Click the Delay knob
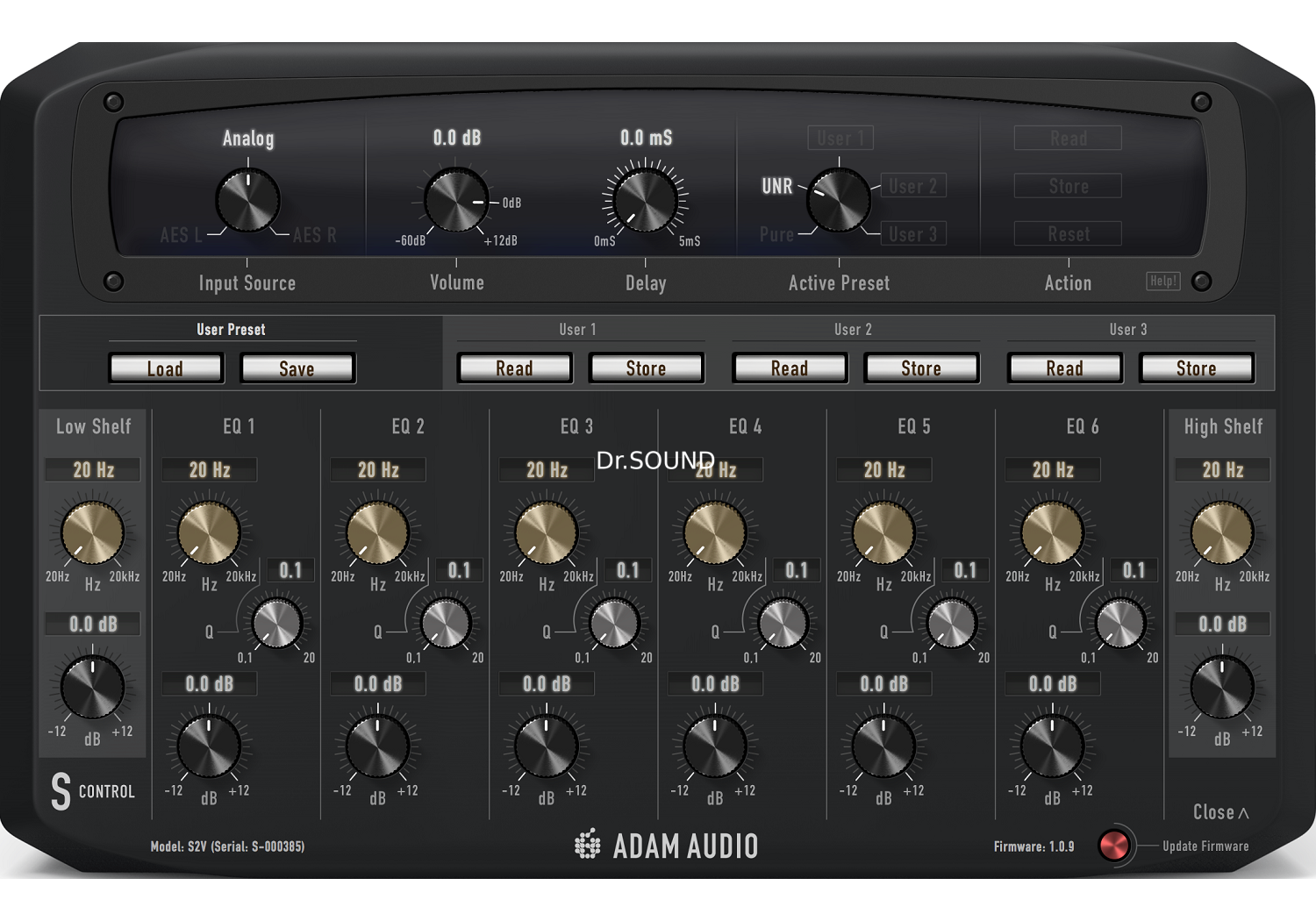The image size is (1316, 921). point(646,202)
